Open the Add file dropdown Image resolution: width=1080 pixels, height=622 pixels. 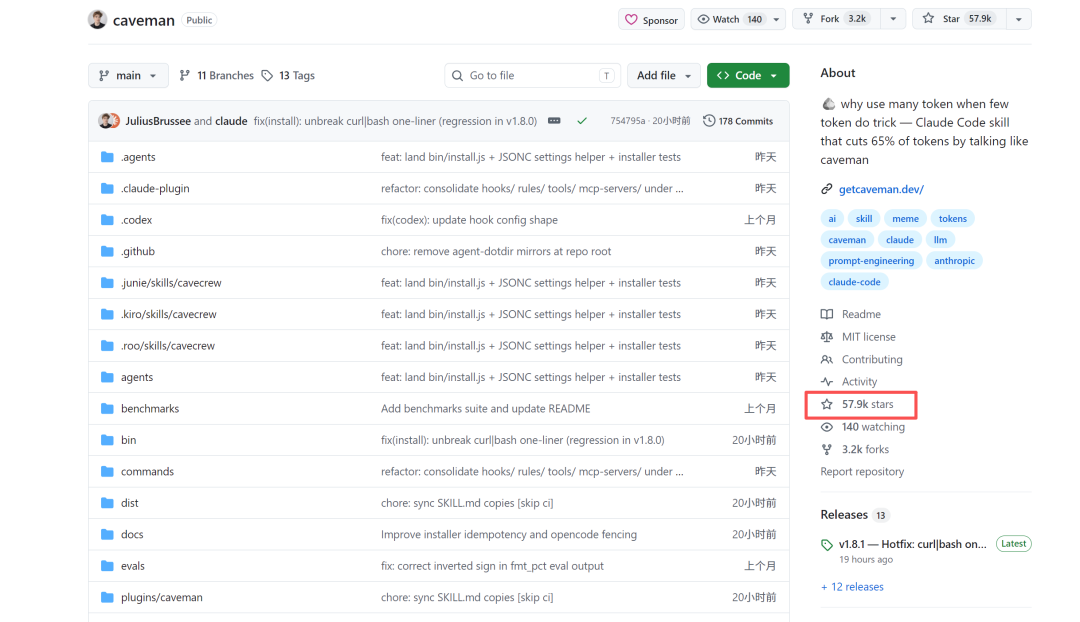point(663,75)
